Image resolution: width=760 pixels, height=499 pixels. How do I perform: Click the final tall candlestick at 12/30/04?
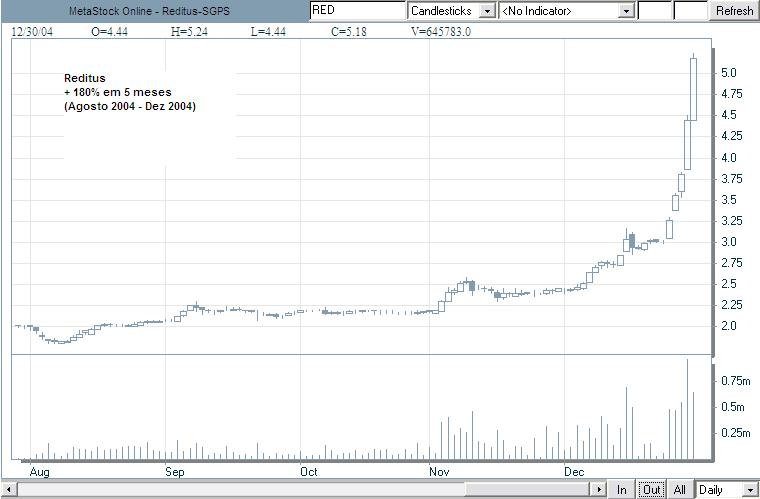pyautogui.click(x=694, y=89)
